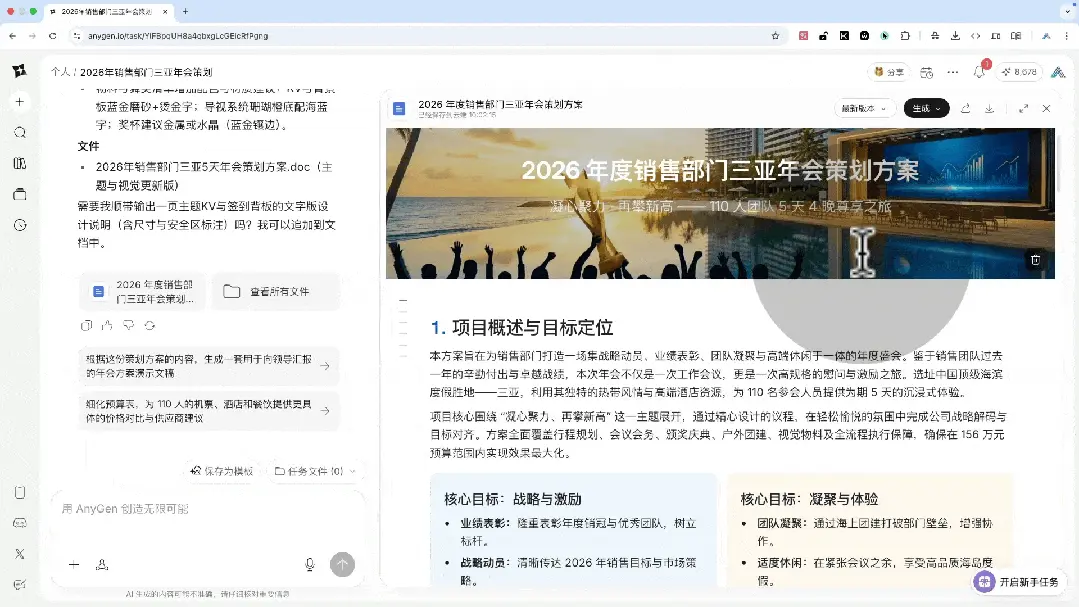Expand the 生成 button dropdown arrow
This screenshot has width=1079, height=607.
pos(938,108)
